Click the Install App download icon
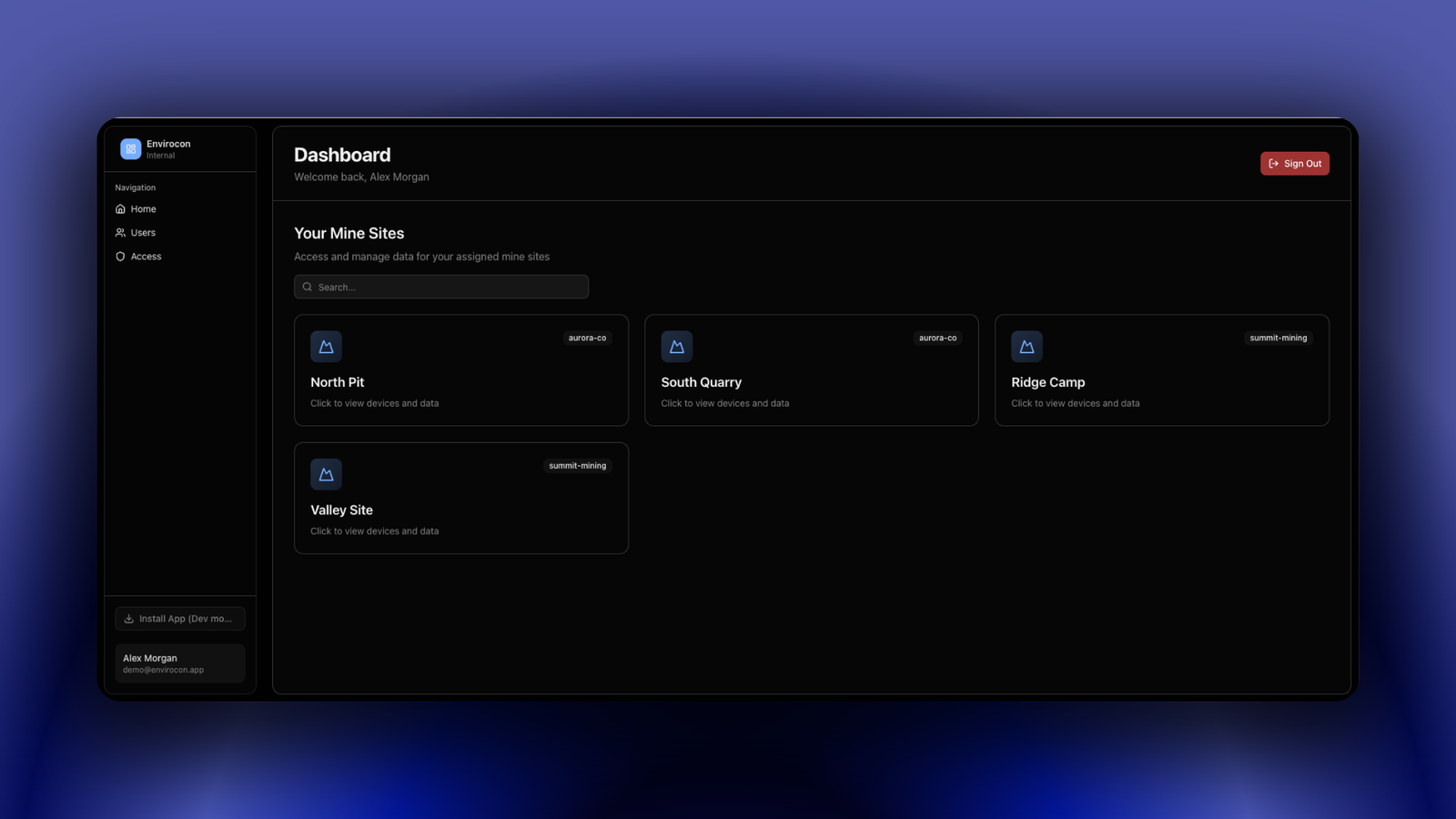The height and width of the screenshot is (819, 1456). [x=129, y=619]
